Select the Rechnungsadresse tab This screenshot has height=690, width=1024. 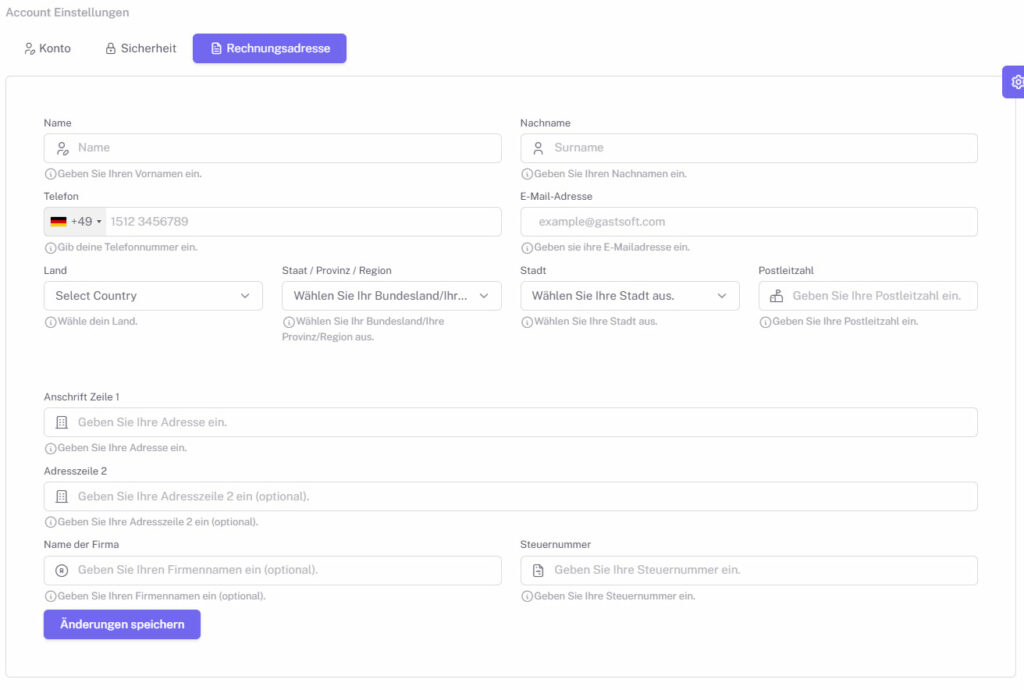pyautogui.click(x=269, y=48)
